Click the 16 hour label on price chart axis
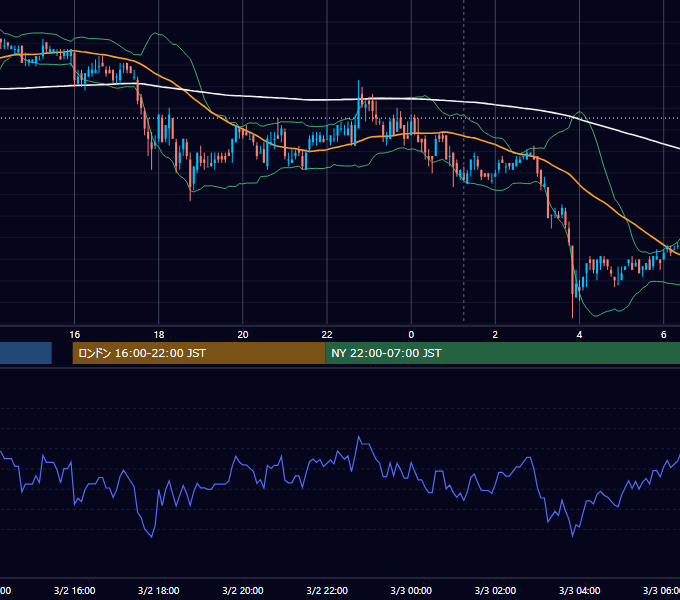The height and width of the screenshot is (600, 680). [x=75, y=335]
